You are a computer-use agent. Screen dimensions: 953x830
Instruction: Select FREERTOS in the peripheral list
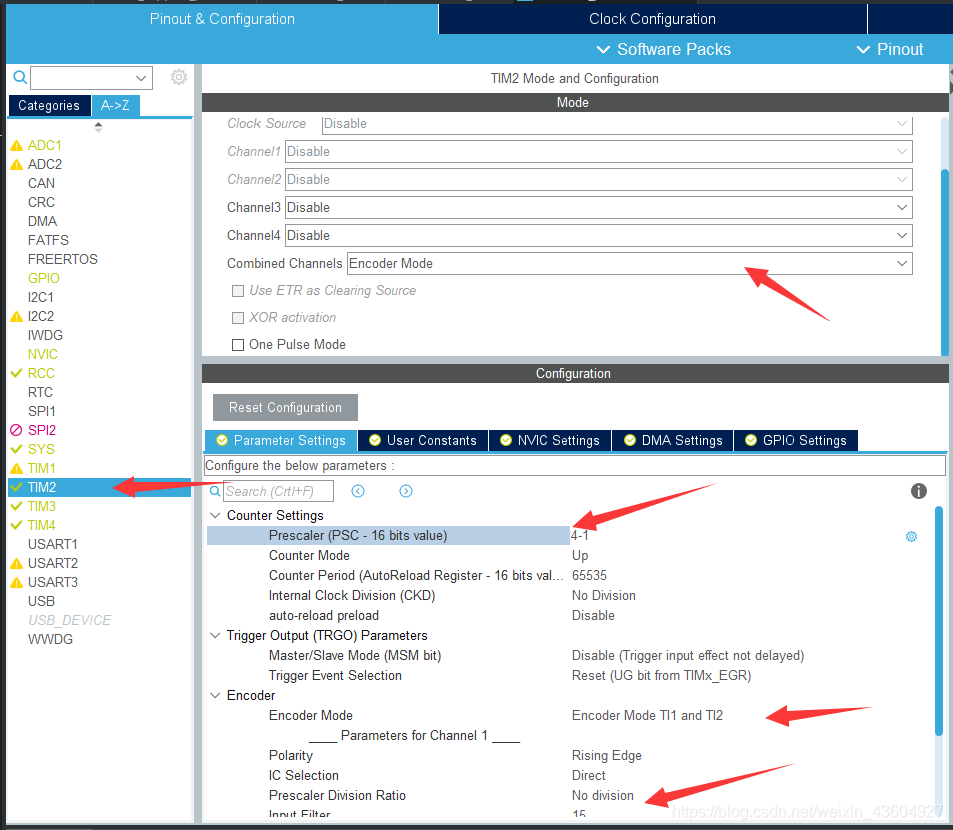[x=63, y=259]
